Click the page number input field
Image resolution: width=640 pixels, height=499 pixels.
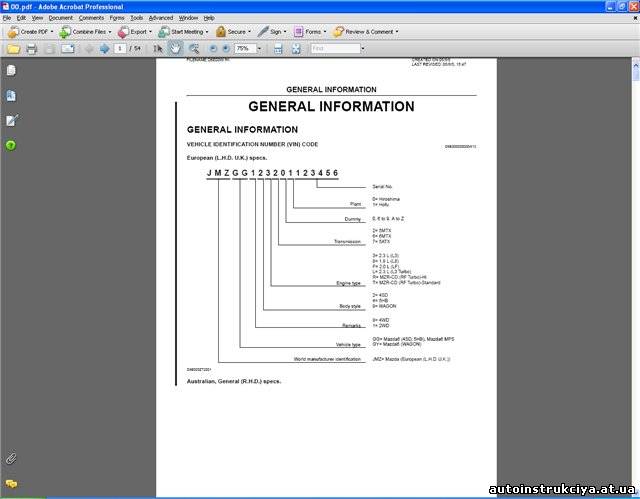click(120, 49)
